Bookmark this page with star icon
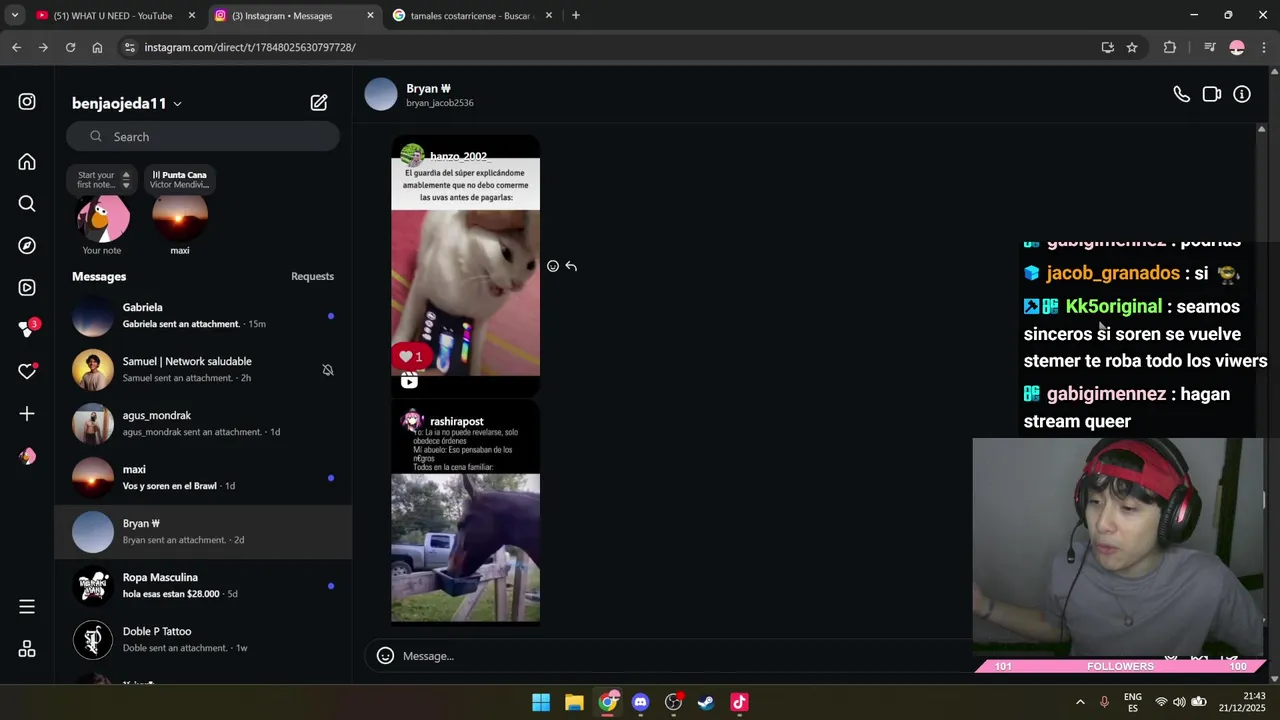Image resolution: width=1280 pixels, height=720 pixels. coord(1132,47)
